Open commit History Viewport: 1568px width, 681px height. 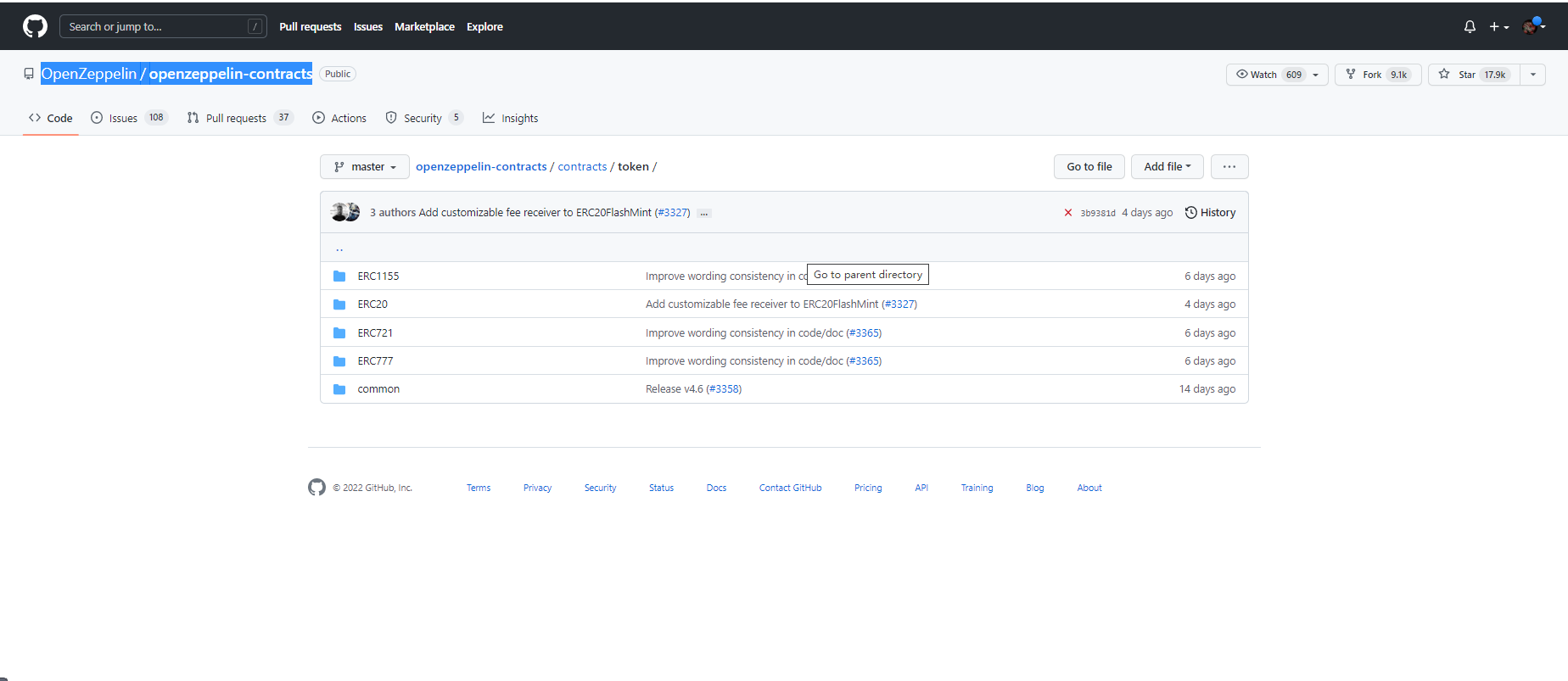1210,213
